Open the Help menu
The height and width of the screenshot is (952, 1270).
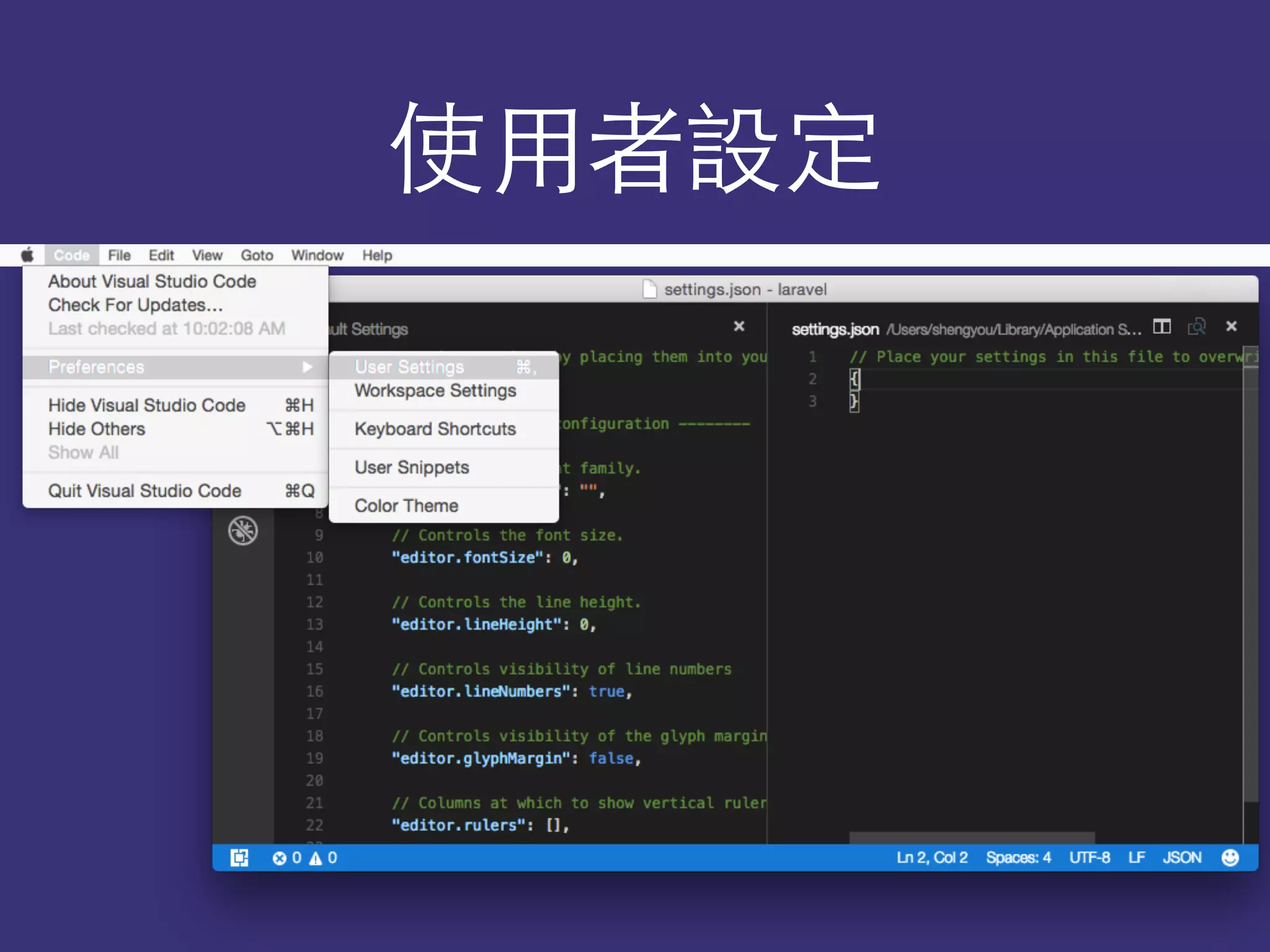(377, 255)
